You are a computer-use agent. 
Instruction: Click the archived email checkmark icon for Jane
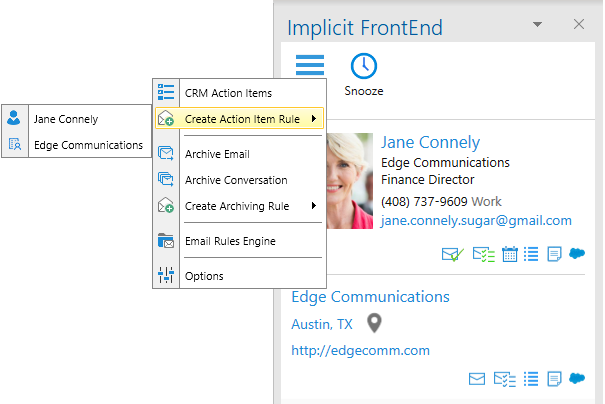coord(452,254)
